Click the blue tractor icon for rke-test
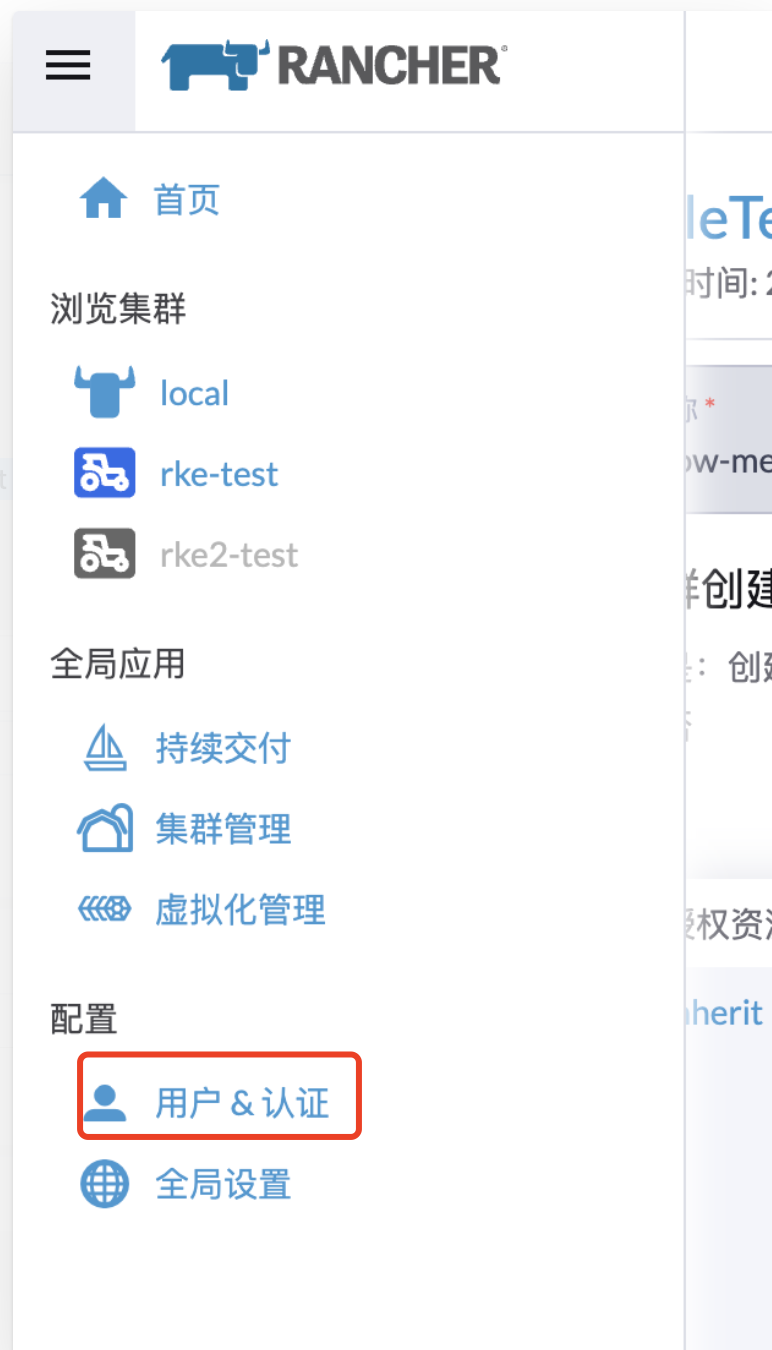The image size is (772, 1350). (x=104, y=473)
